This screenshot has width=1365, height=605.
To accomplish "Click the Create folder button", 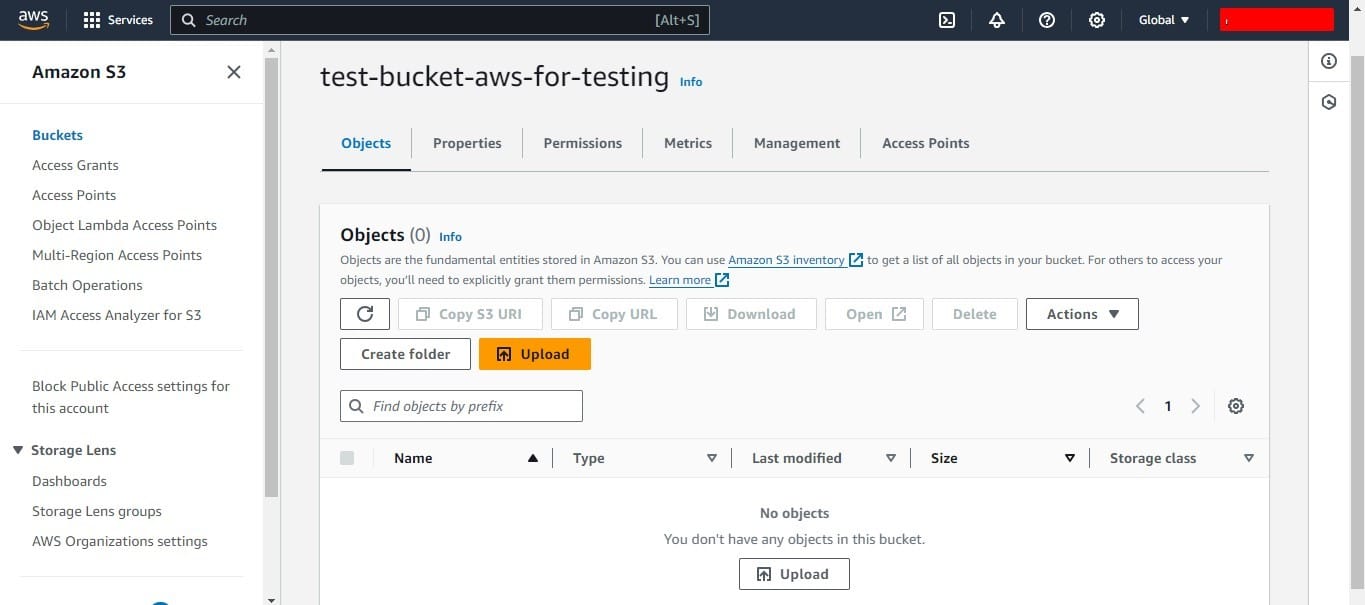I will point(406,354).
